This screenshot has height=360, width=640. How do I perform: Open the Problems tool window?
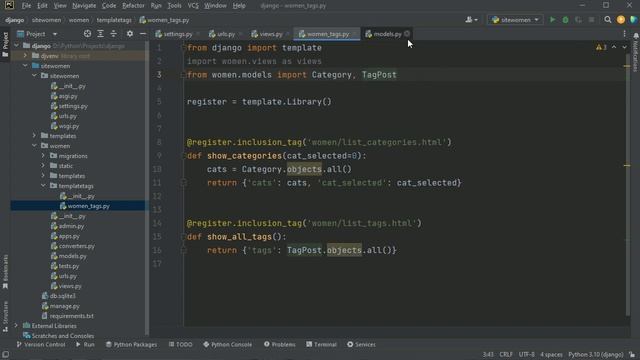pos(280,344)
